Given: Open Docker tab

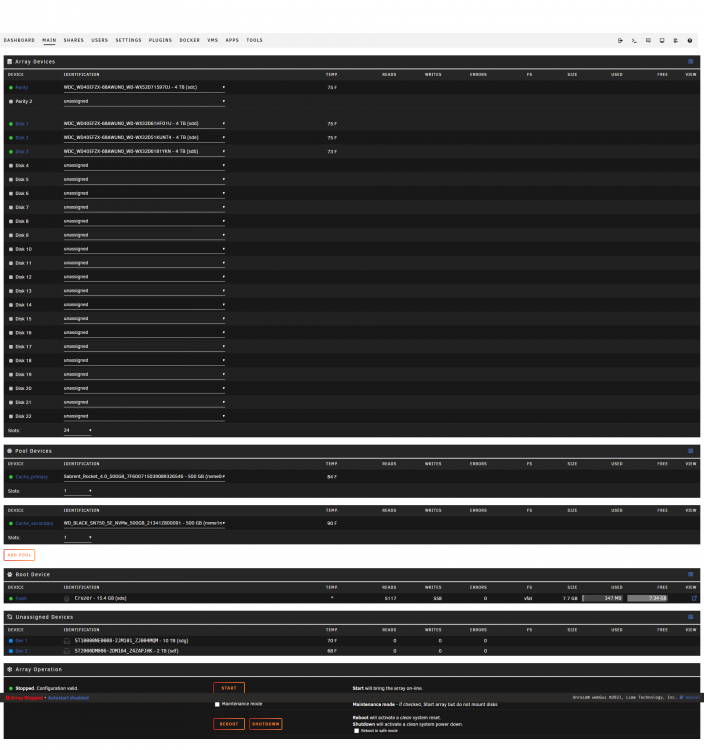Looking at the screenshot, I should [x=189, y=40].
